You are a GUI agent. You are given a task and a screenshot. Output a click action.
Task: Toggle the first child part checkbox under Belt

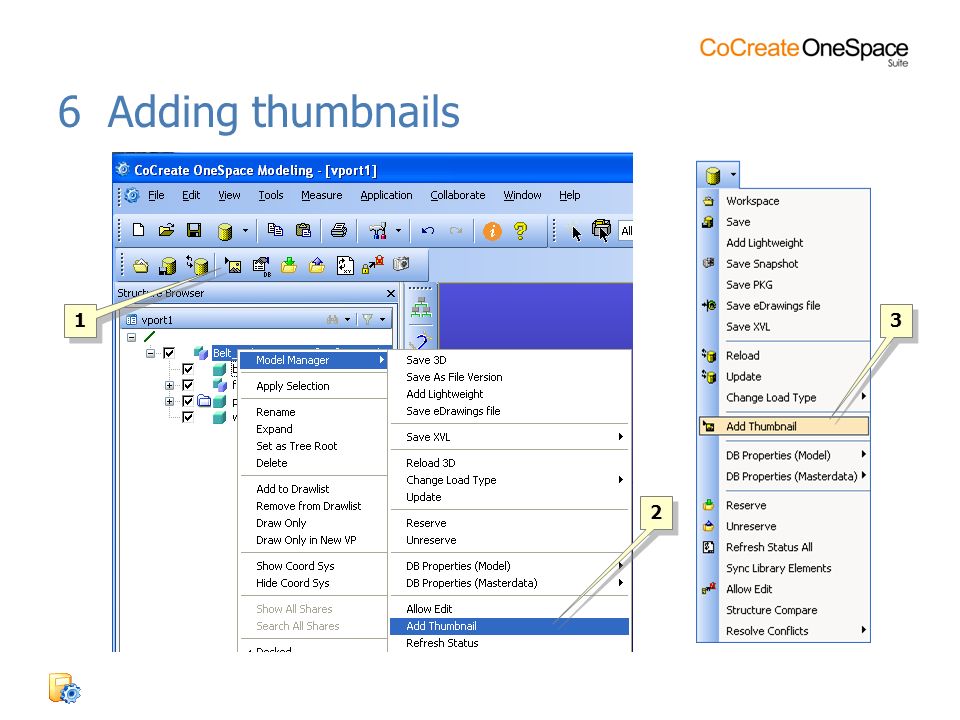tap(188, 369)
